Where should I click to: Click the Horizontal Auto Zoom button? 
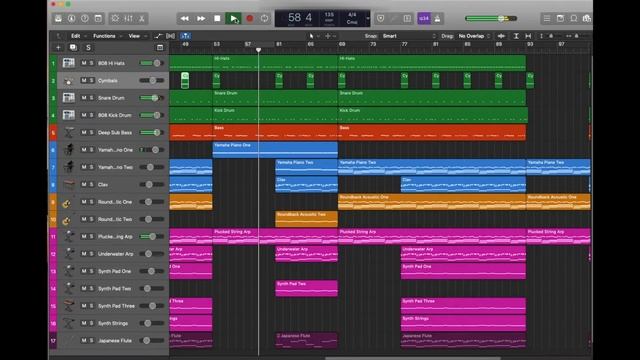tap(528, 36)
